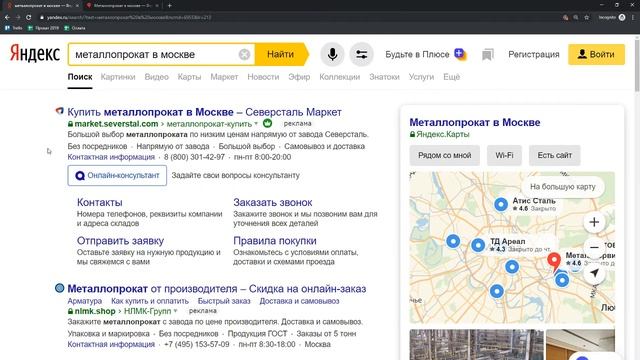The image size is (640, 360).
Task: Open the Знатоки tab
Action: [384, 77]
